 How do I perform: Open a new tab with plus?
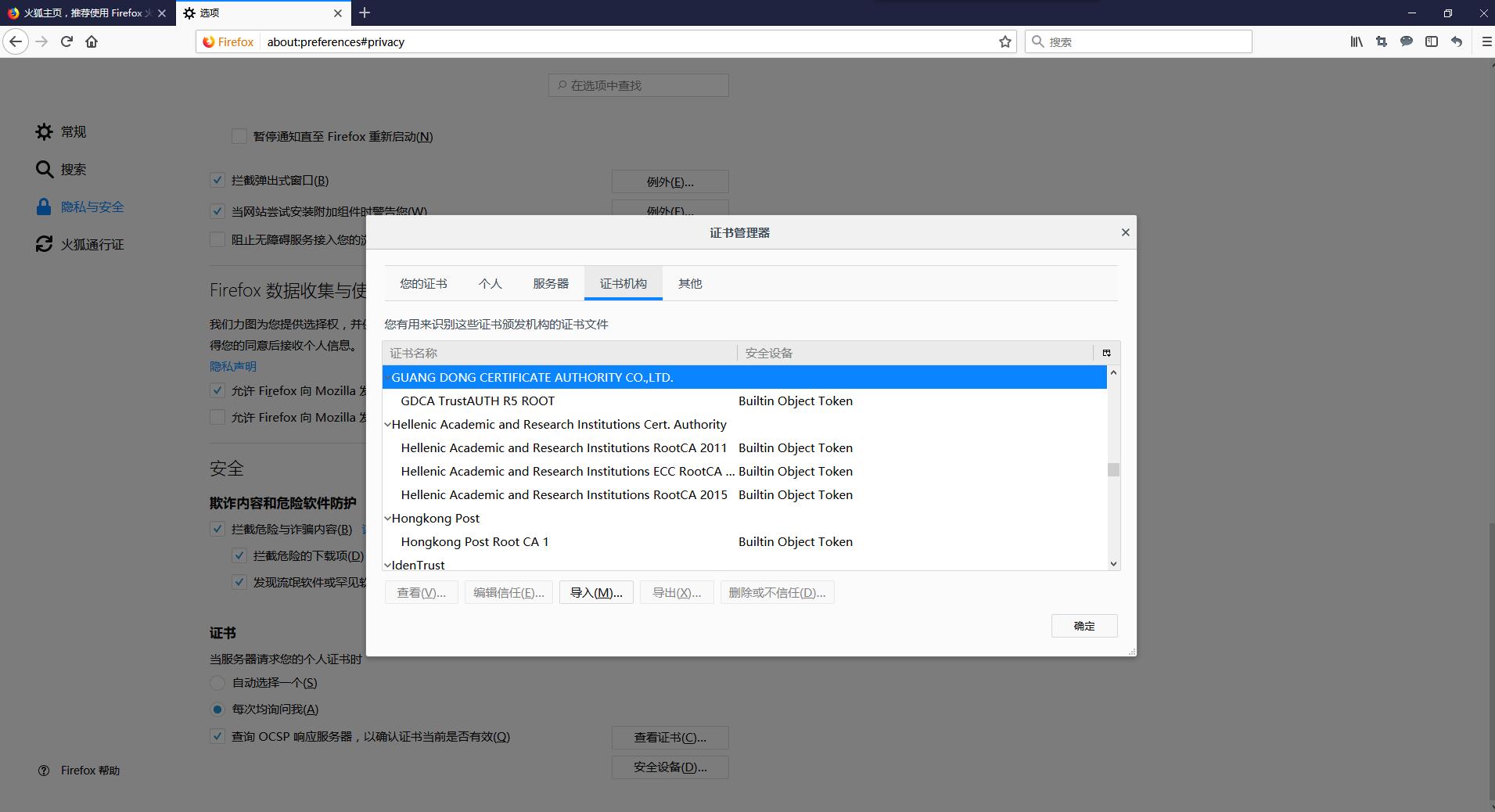365,13
